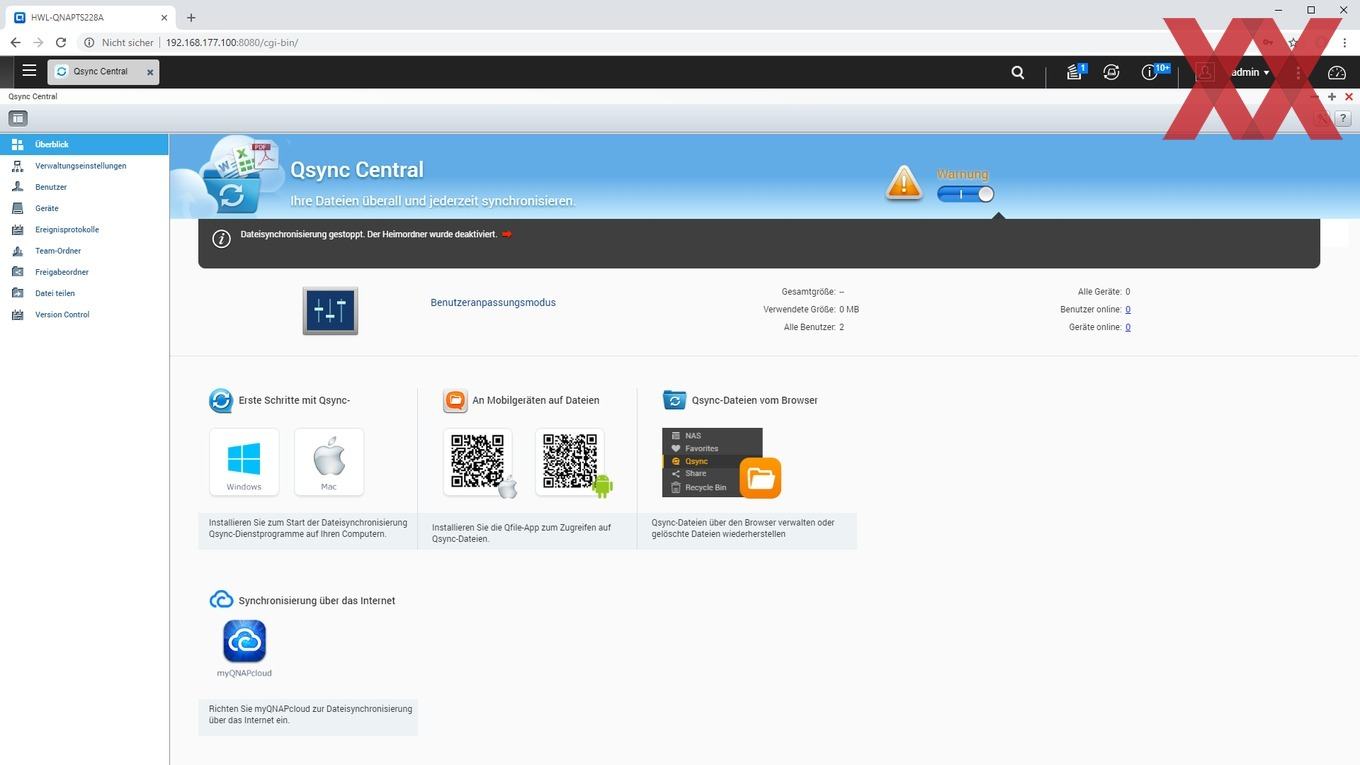Click red arrow in stopped-sync notice
Screen dimensions: 1360x765
click(x=507, y=234)
